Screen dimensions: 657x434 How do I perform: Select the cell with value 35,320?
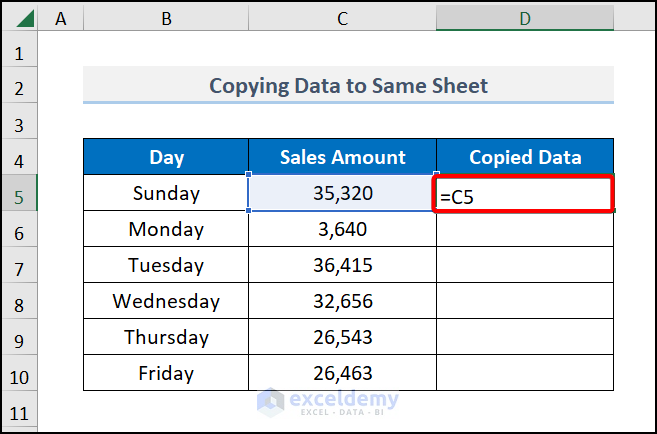[342, 194]
